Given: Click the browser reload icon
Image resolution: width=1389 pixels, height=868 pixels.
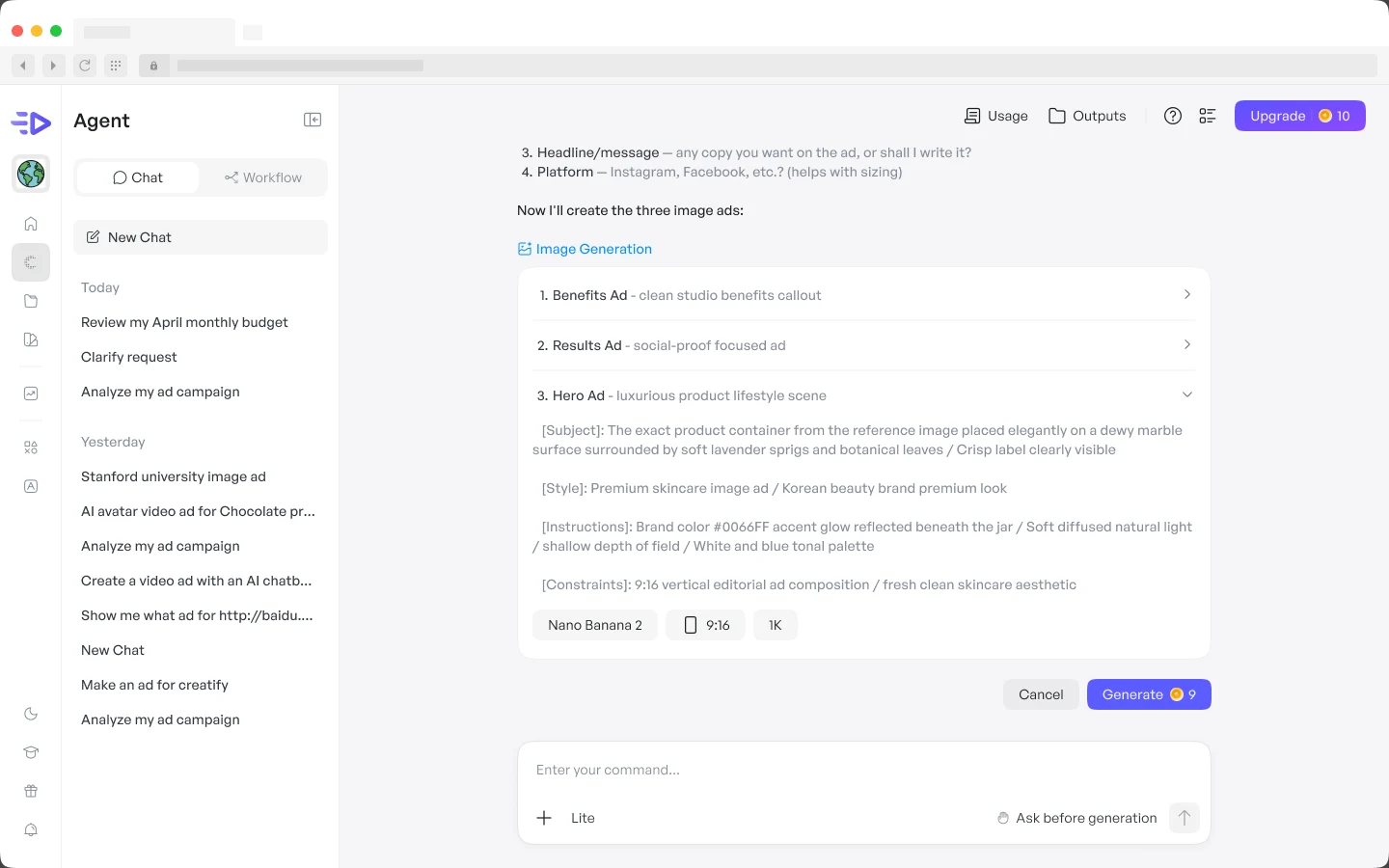Looking at the screenshot, I should tap(85, 66).
